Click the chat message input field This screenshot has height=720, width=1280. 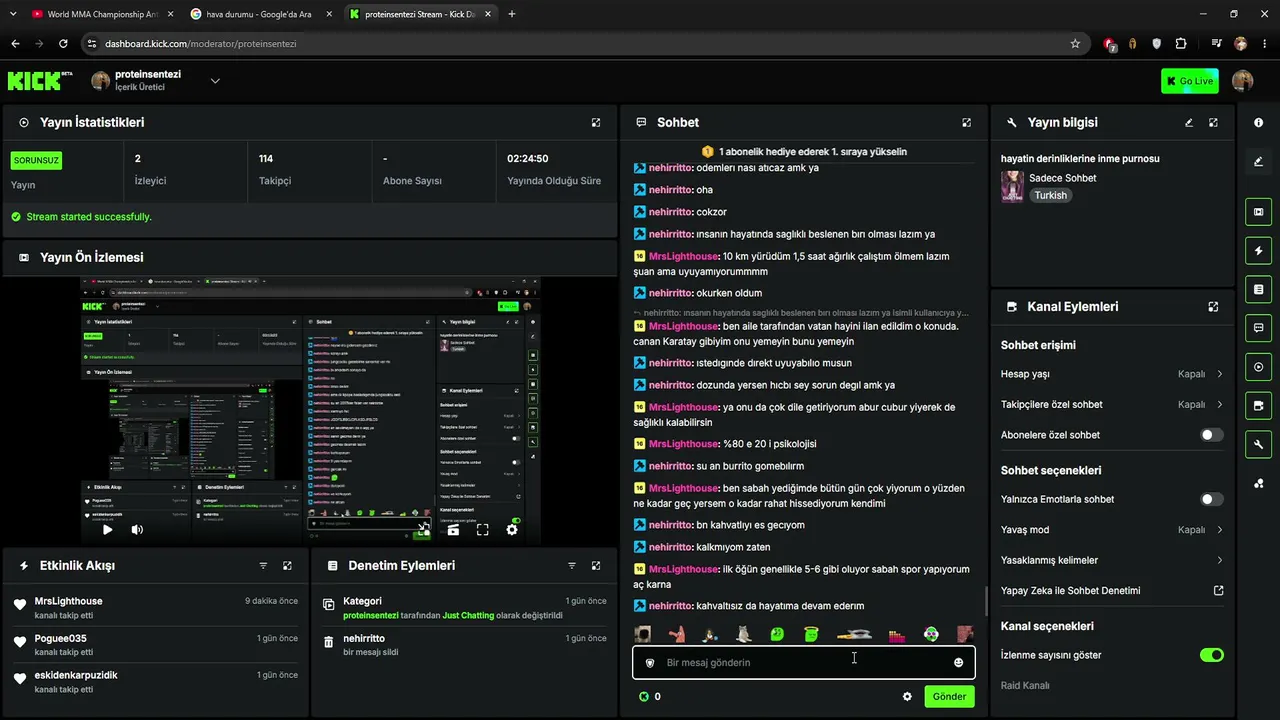(804, 663)
